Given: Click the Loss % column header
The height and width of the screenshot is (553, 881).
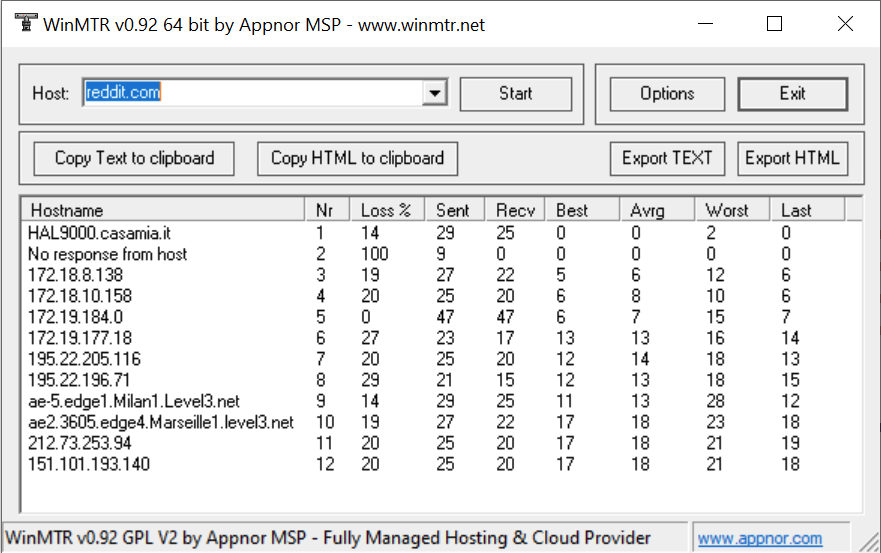Looking at the screenshot, I should pos(388,210).
